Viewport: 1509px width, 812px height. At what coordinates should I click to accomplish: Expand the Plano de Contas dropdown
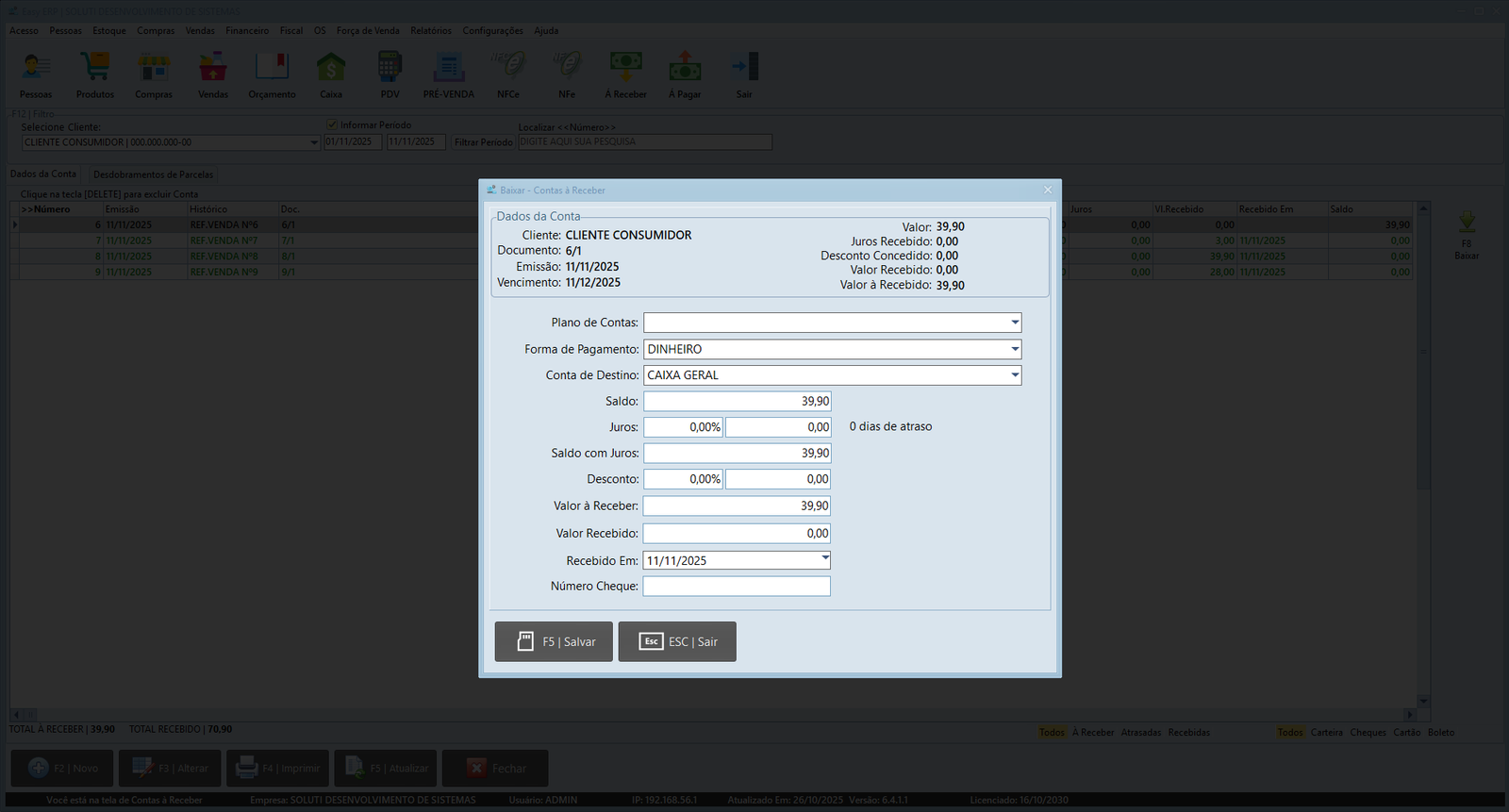1015,323
